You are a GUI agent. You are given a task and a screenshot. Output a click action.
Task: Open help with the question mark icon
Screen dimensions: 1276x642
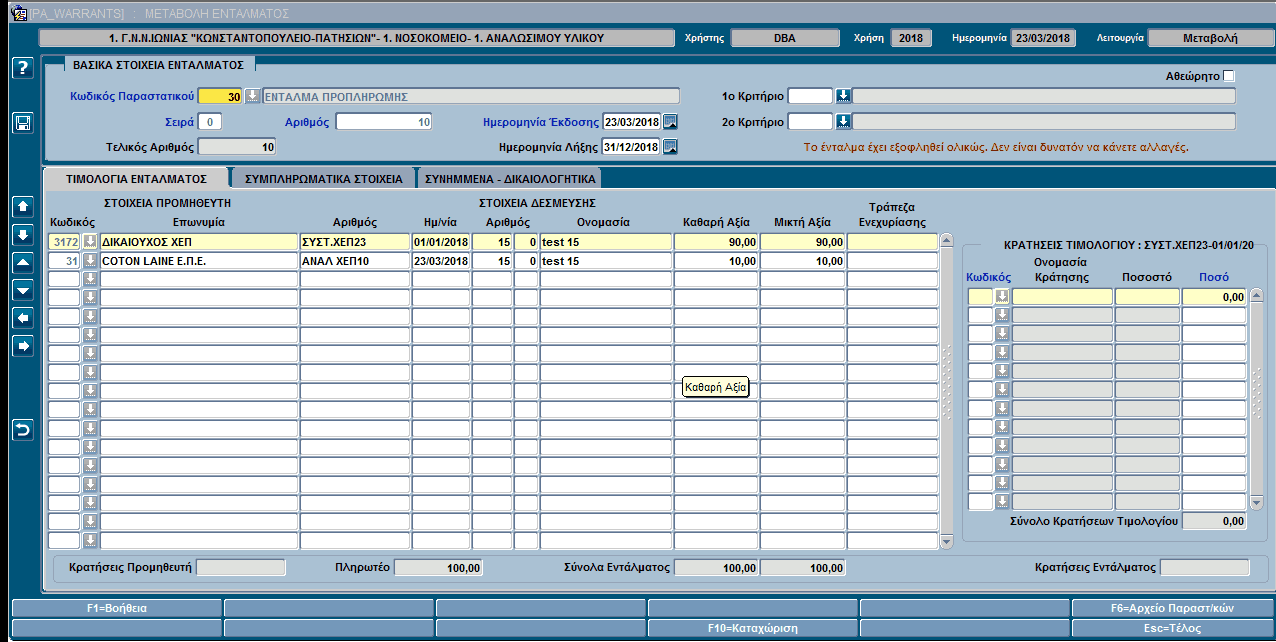[22, 68]
